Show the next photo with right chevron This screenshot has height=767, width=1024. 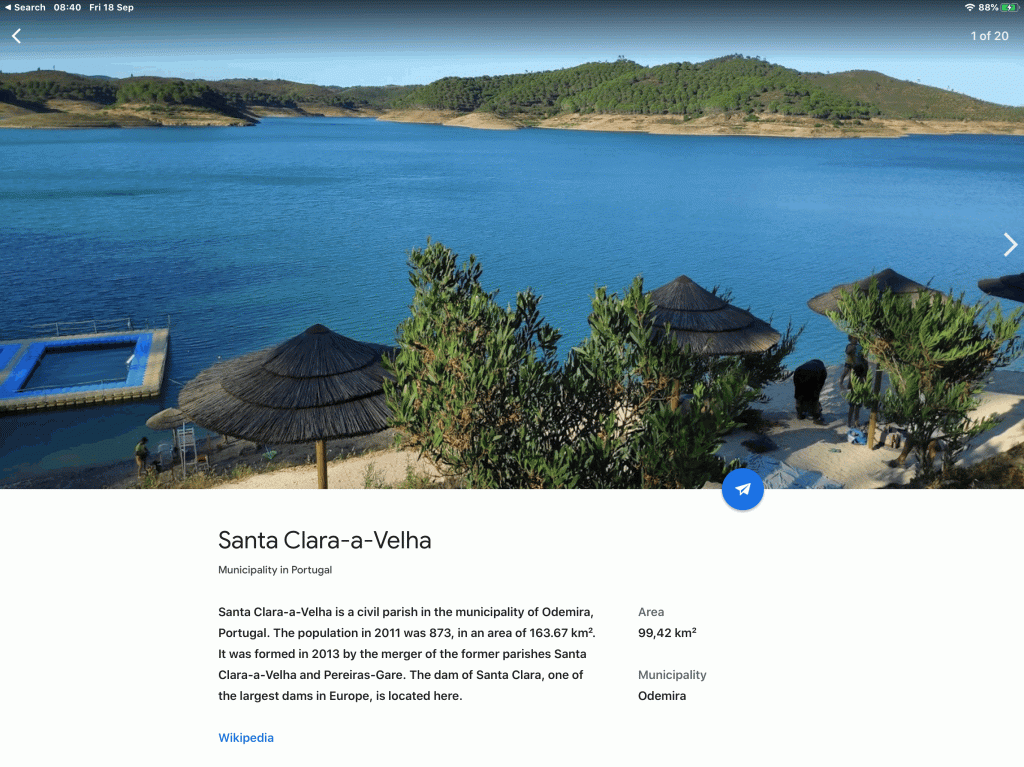pyautogui.click(x=1010, y=244)
